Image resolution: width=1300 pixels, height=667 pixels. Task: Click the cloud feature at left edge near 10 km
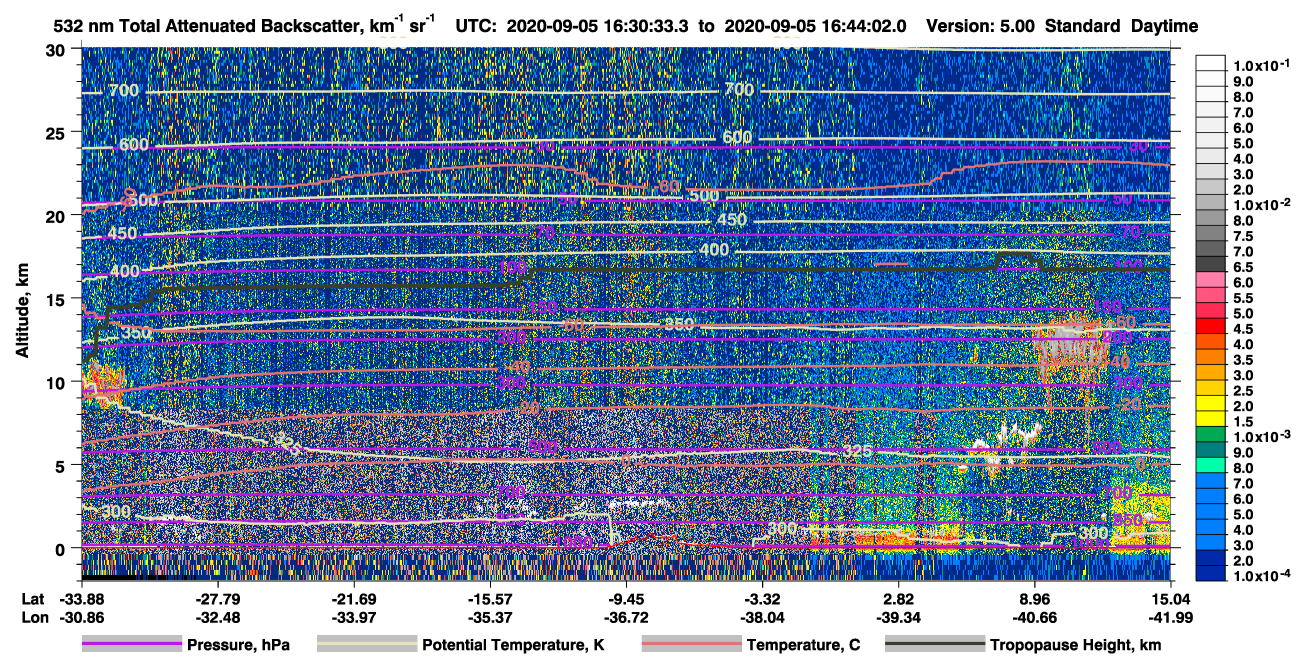tap(102, 385)
